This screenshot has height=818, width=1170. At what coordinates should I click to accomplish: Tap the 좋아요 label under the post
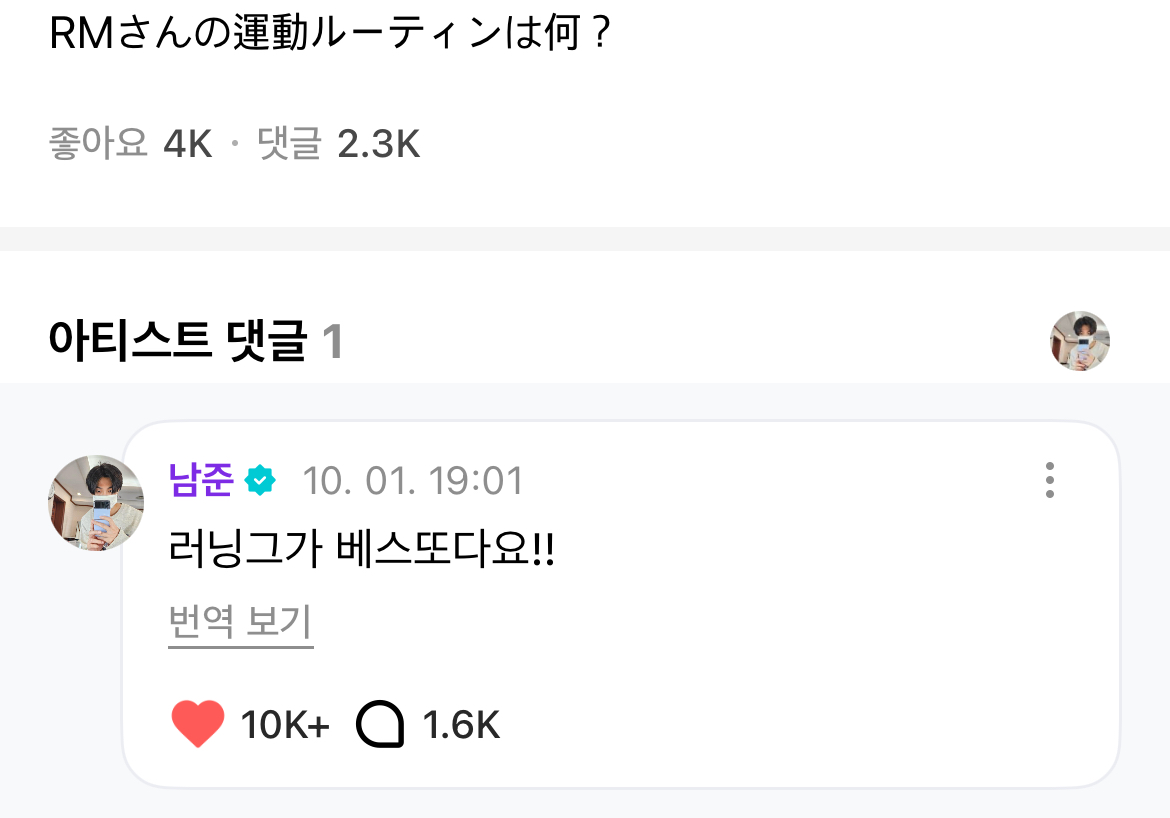[x=98, y=144]
